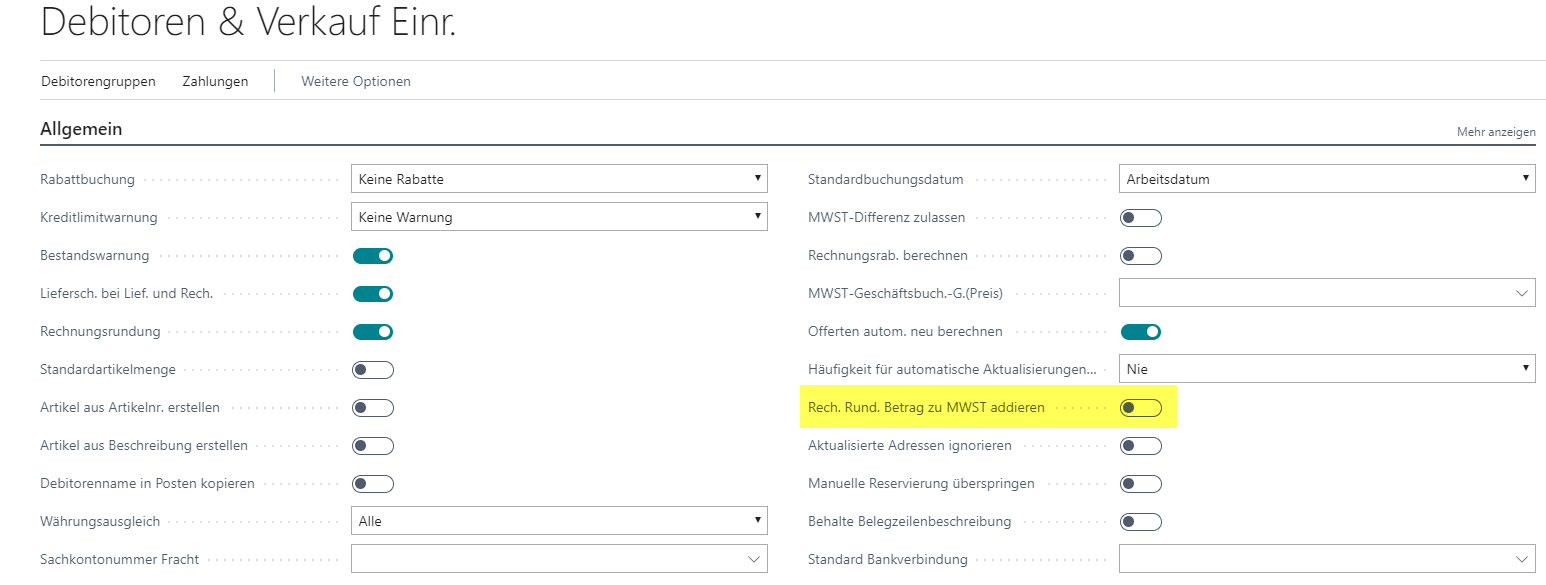Toggle Debitorenname in Posten kopieren
Screen dimensions: 1546x585
coord(373,484)
